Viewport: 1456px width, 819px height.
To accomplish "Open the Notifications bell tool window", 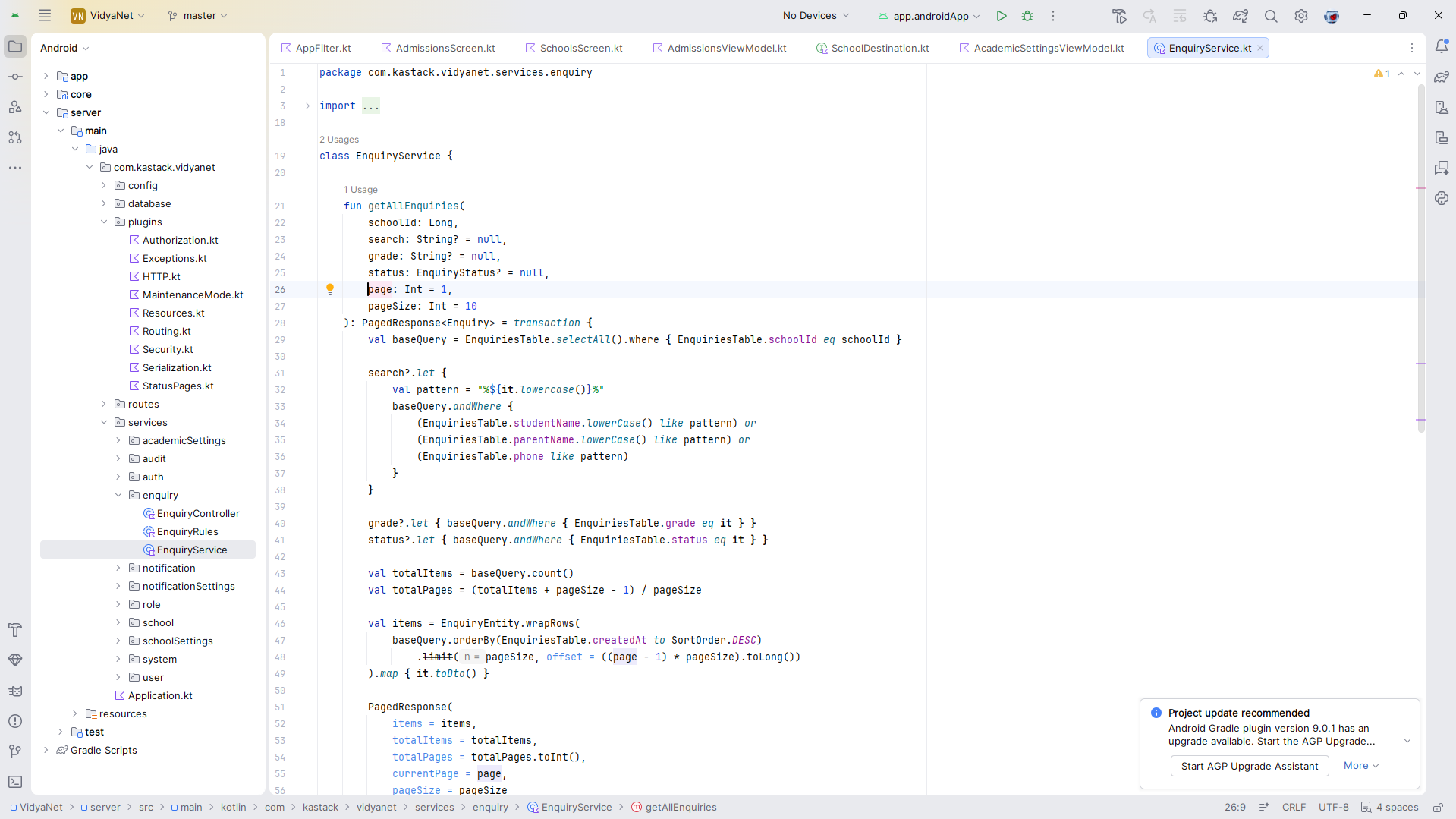I will click(1442, 46).
